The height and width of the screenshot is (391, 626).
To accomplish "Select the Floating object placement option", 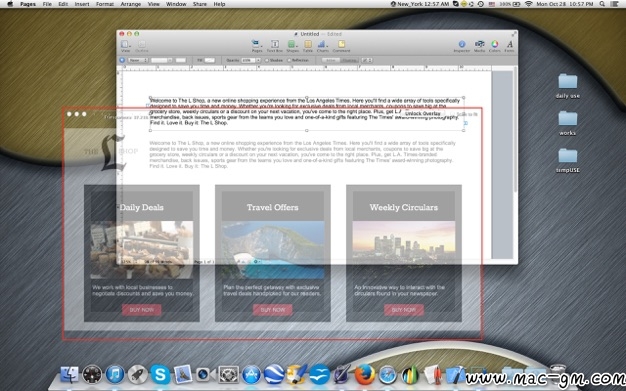I will 349,60.
